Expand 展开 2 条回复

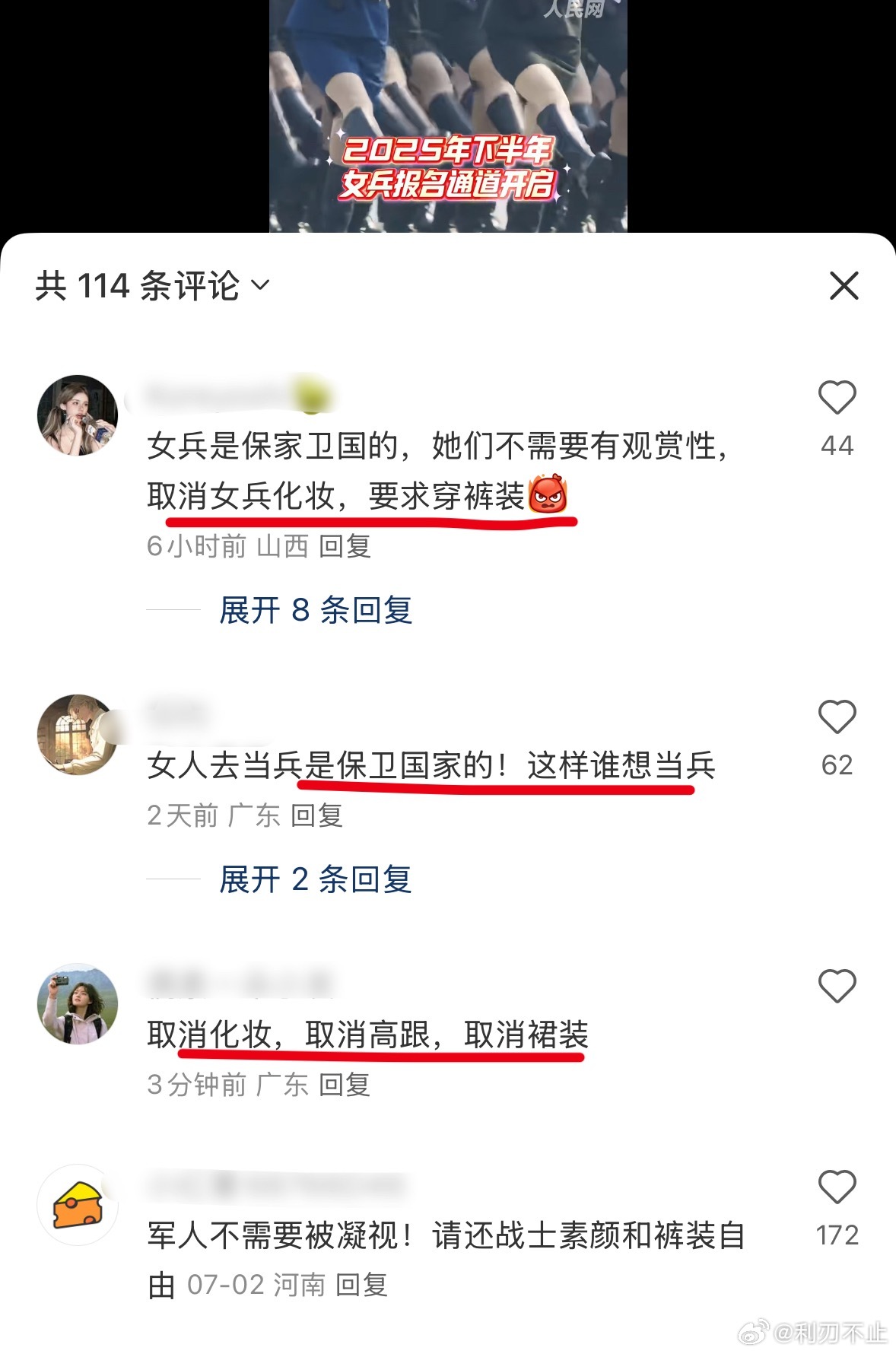coord(316,879)
